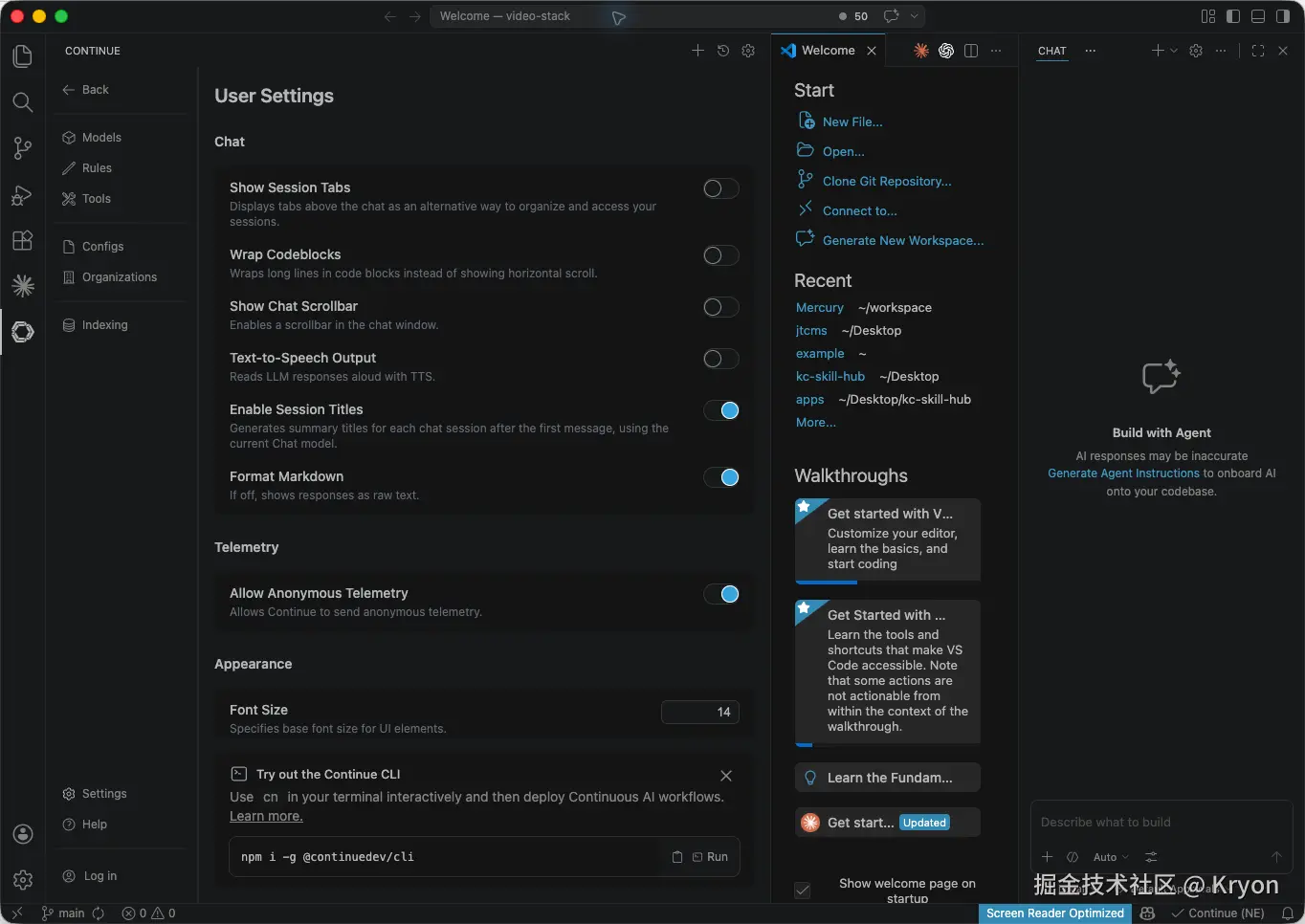Add context with the plus icon under the chat input
The image size is (1305, 924).
[1047, 857]
